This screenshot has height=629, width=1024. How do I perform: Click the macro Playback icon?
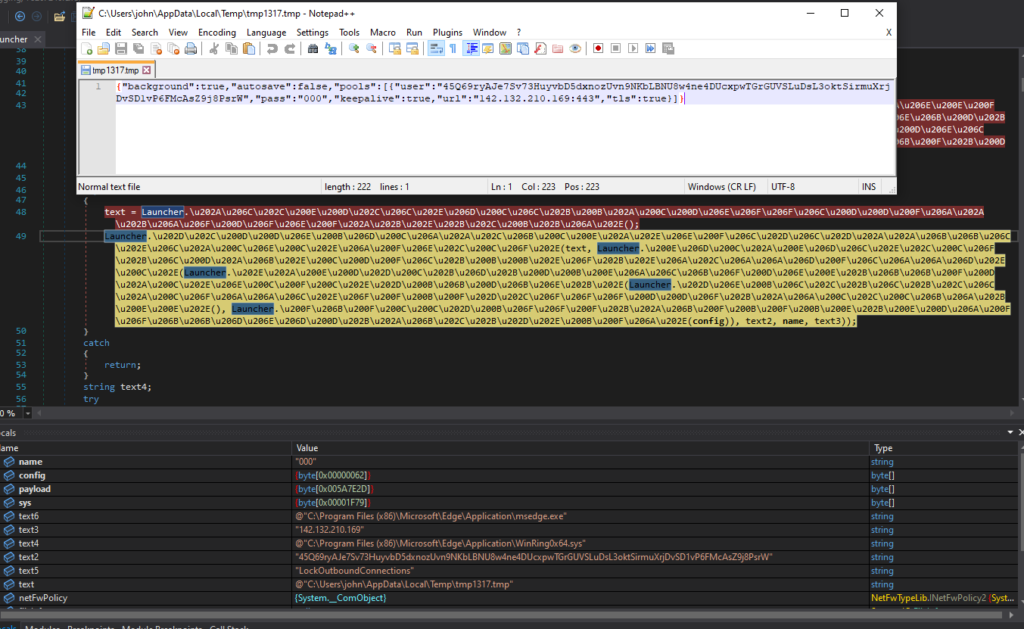[x=633, y=49]
